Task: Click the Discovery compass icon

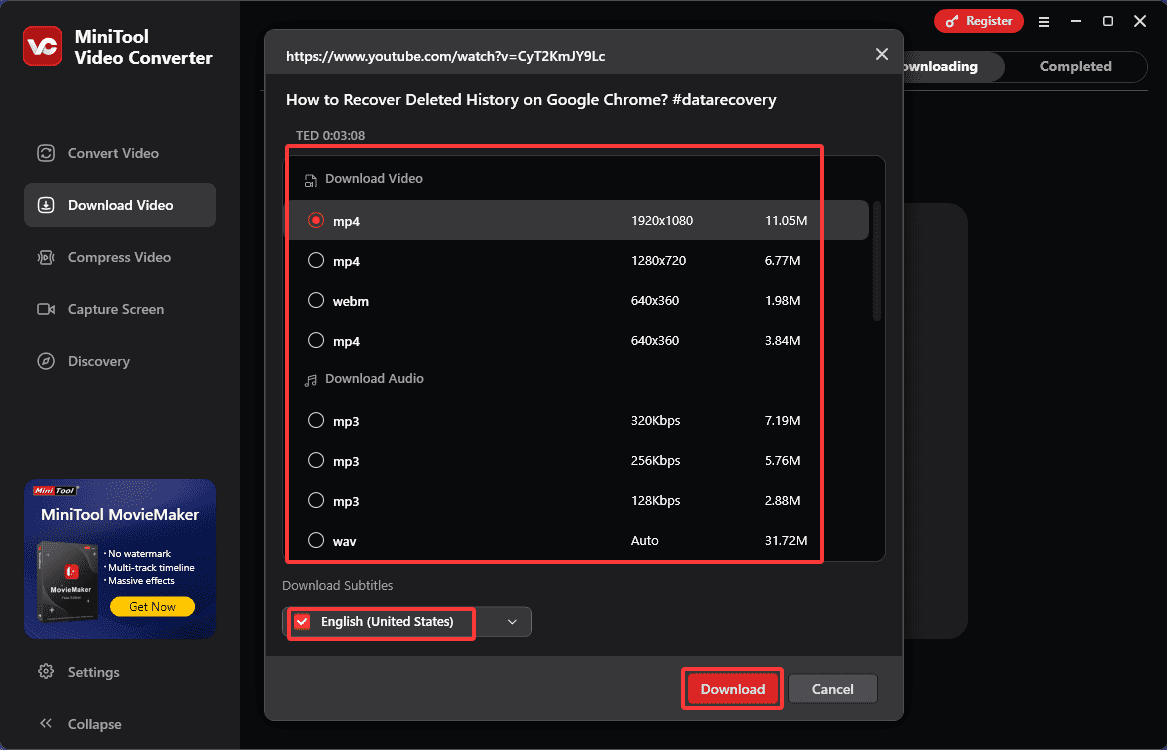Action: 46,362
